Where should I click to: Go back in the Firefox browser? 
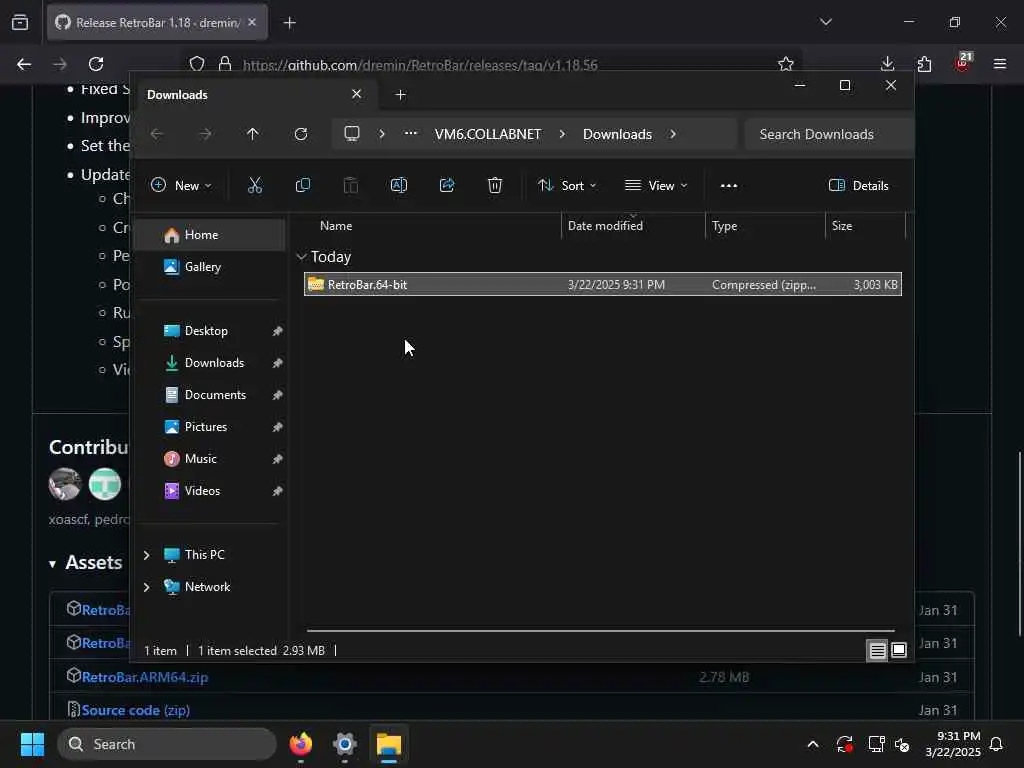(24, 64)
